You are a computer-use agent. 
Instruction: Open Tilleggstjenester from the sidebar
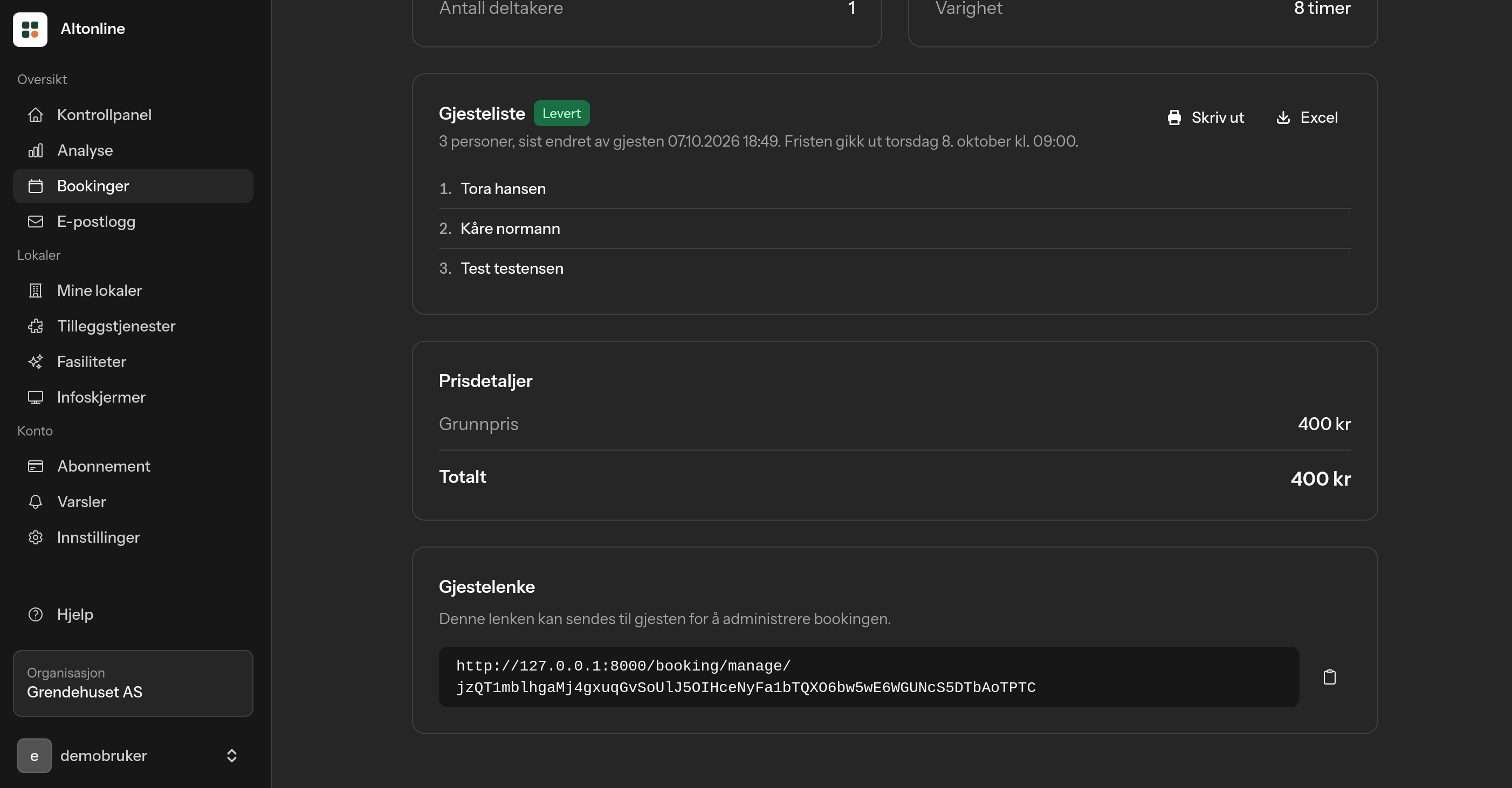pos(133,326)
